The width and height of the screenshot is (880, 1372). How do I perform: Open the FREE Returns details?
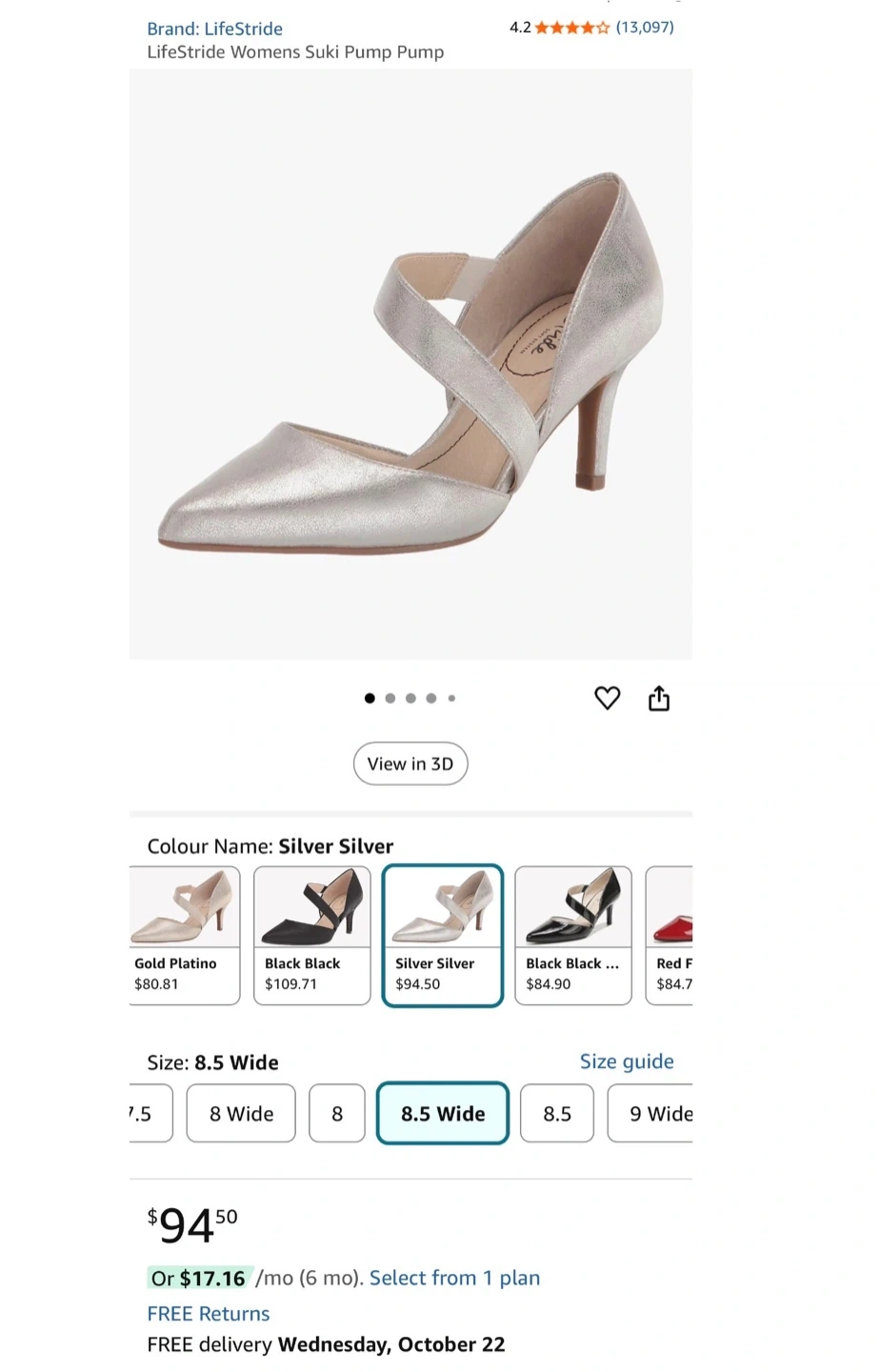[209, 1314]
